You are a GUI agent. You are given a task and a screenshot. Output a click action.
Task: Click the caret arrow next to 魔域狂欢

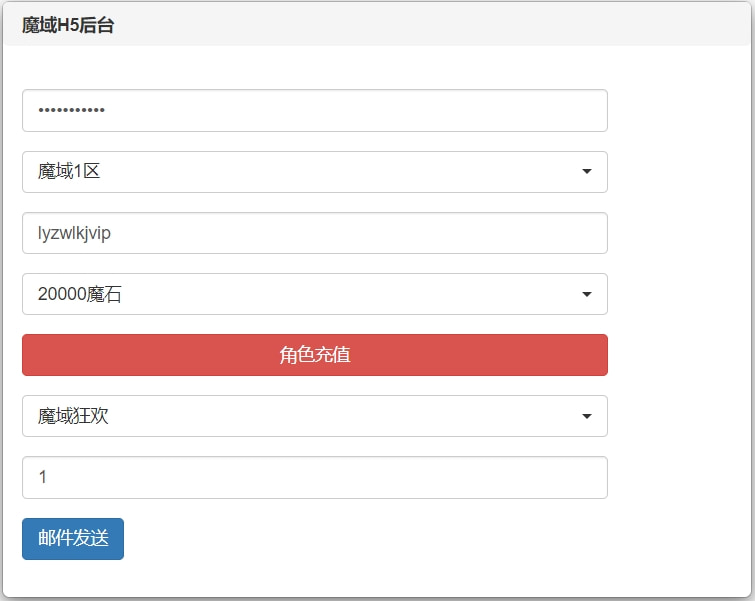point(586,416)
